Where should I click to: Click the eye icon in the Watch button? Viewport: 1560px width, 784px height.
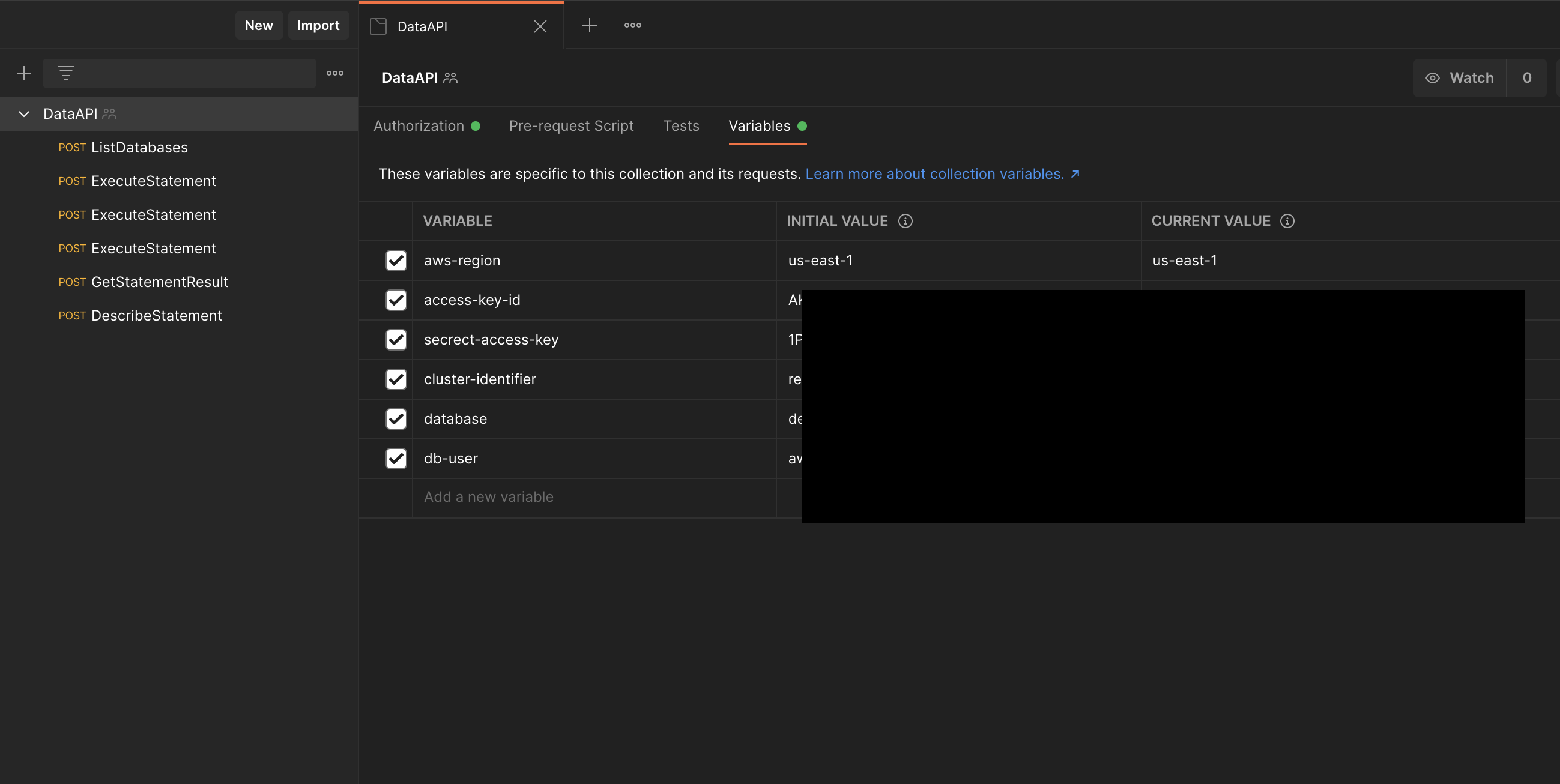pos(1432,78)
